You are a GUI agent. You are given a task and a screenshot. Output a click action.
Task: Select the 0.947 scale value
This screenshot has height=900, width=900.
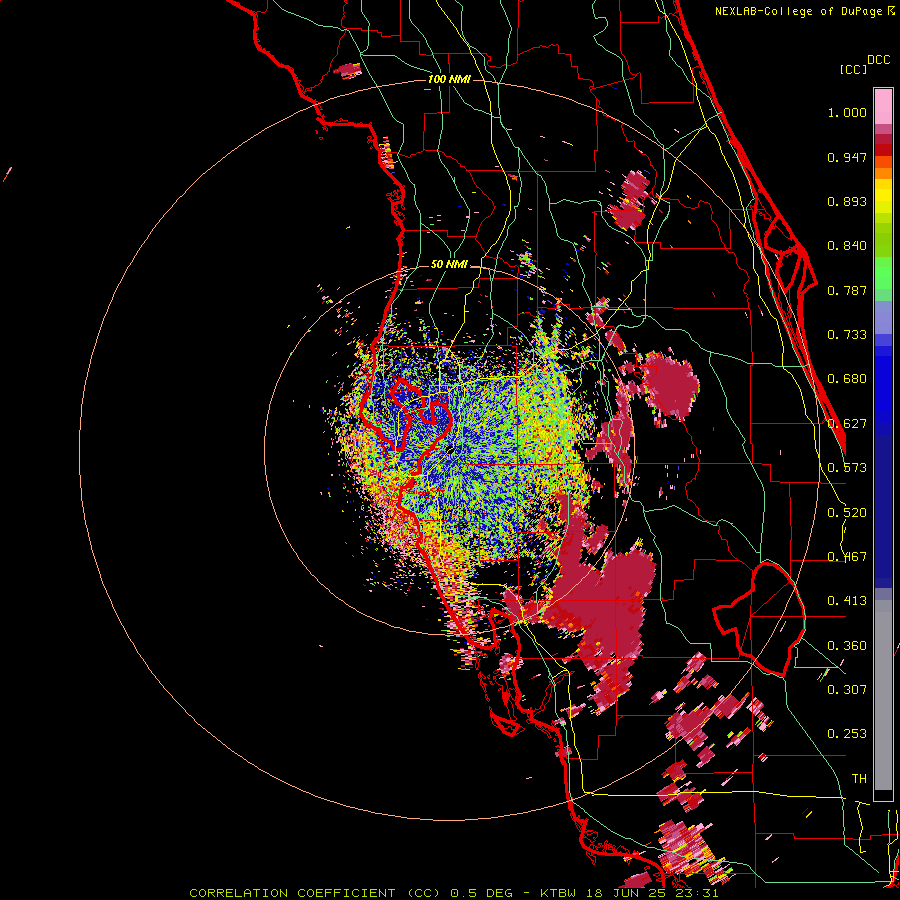point(847,157)
